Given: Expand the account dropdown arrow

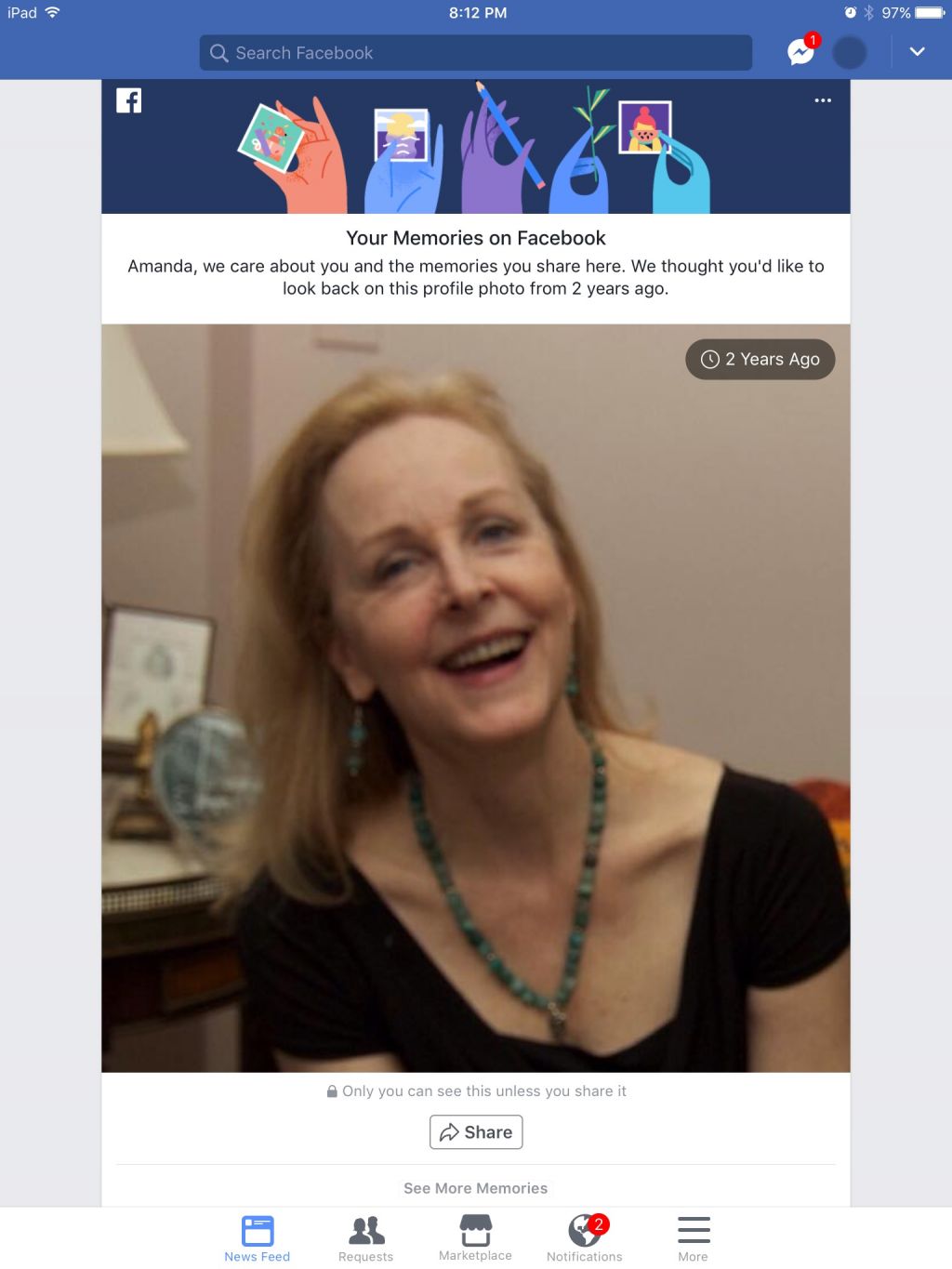Looking at the screenshot, I should pos(918,52).
